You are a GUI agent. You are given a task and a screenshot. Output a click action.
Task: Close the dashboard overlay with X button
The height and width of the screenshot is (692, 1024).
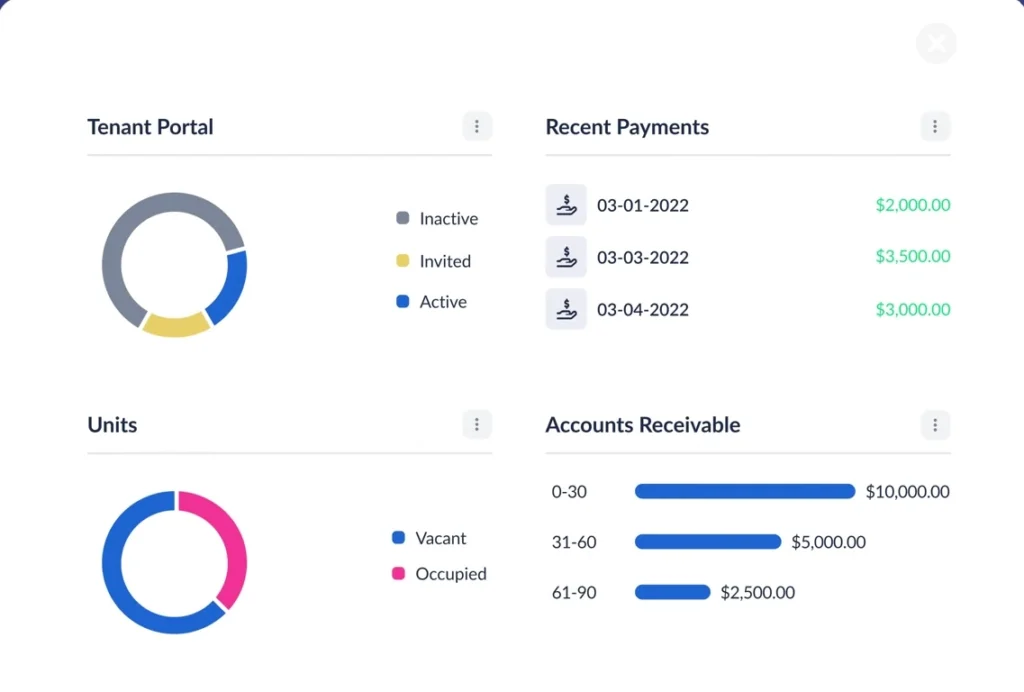936,44
